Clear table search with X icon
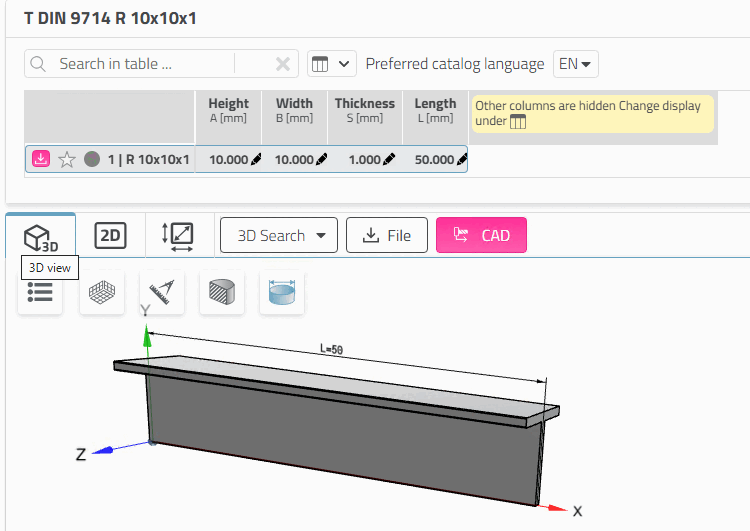 click(283, 64)
